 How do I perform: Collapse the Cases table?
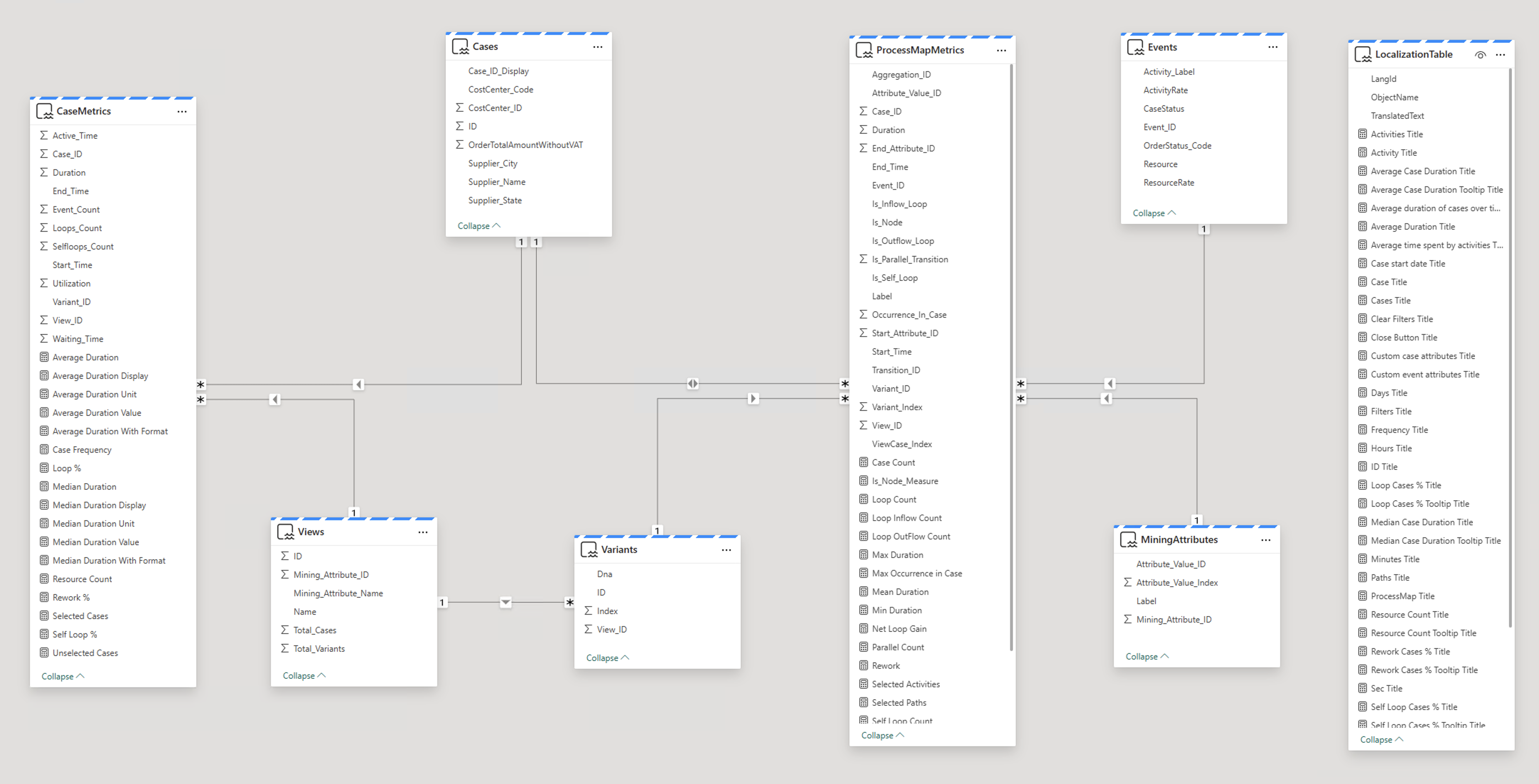(x=479, y=226)
